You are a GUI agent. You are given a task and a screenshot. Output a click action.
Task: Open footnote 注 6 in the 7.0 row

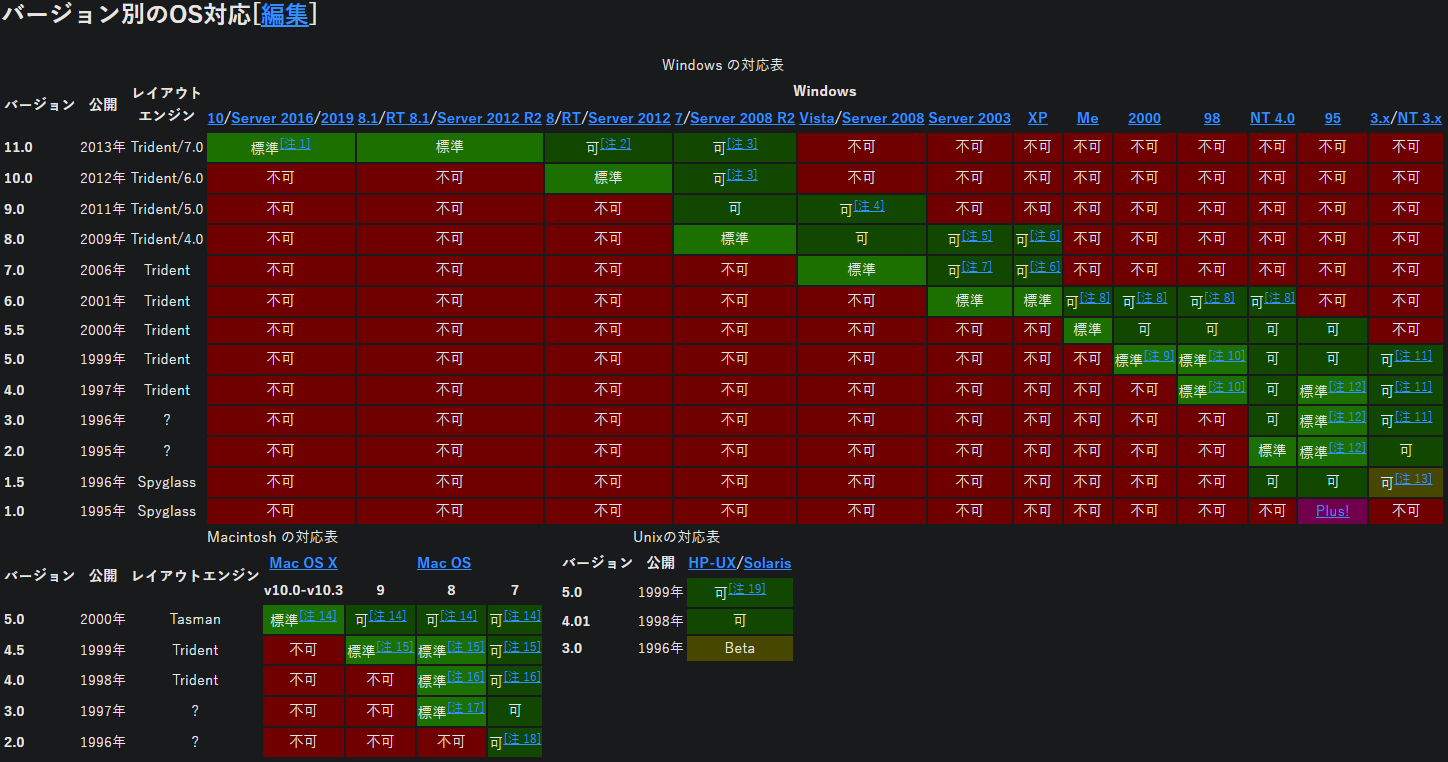1045,266
